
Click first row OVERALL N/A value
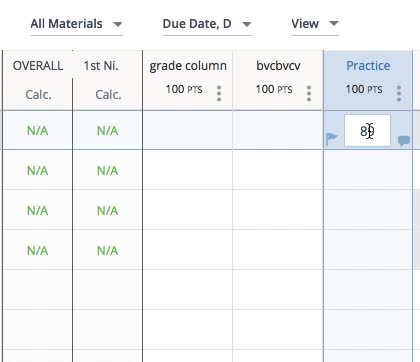click(x=37, y=131)
